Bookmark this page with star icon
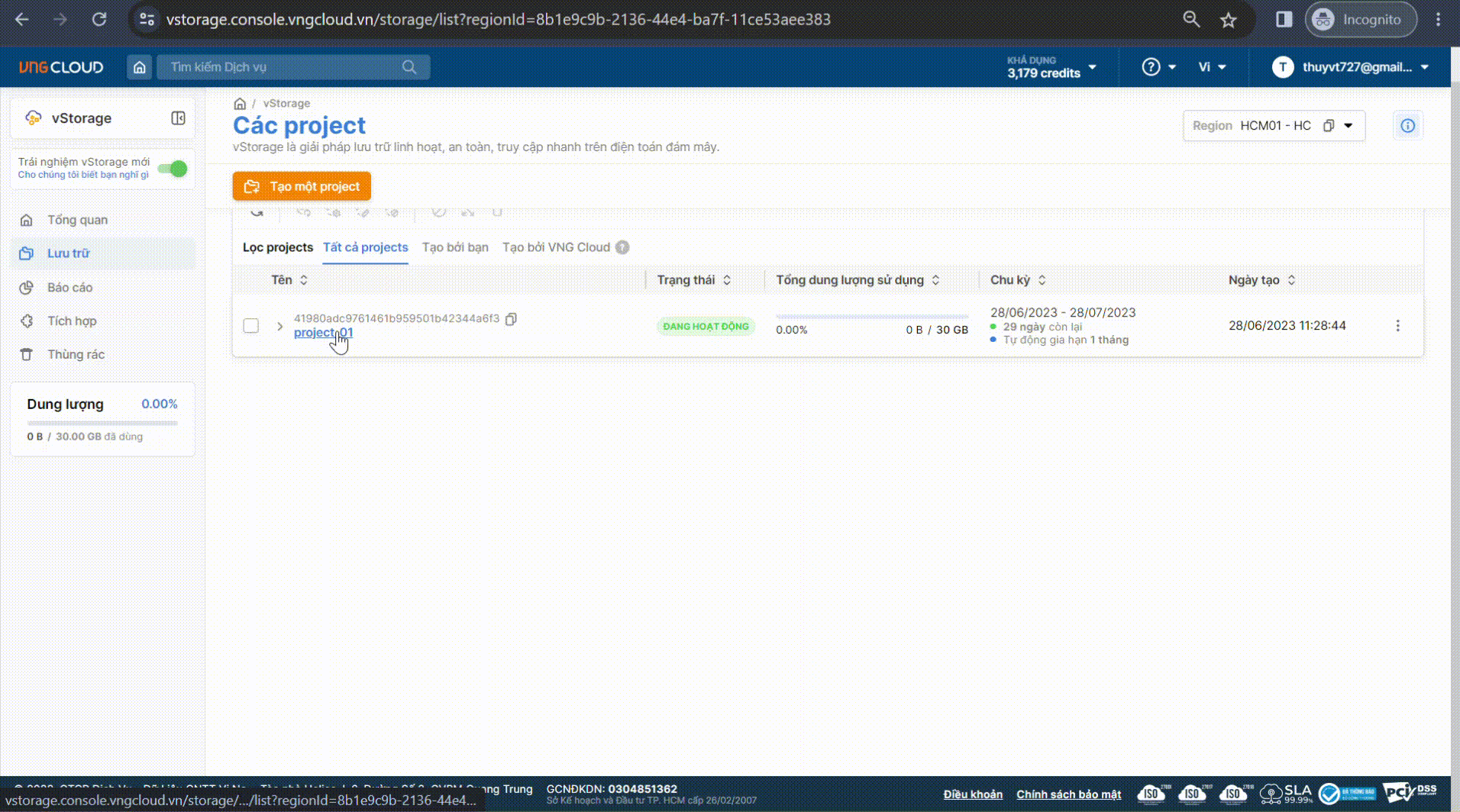 pyautogui.click(x=1228, y=20)
